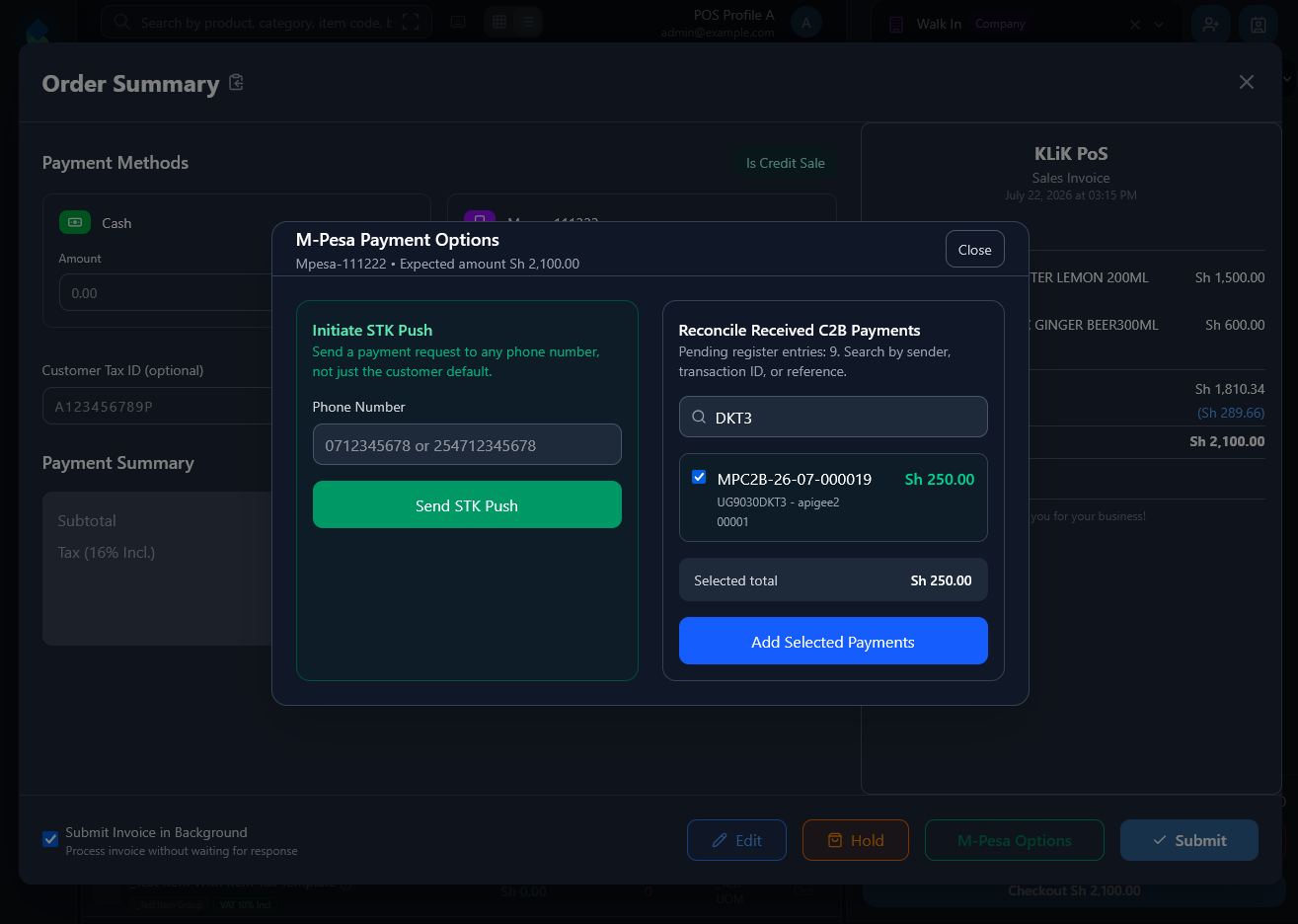Click the copy icon beside Order Summary title
Viewport: 1298px width, 924px height.
(x=236, y=83)
